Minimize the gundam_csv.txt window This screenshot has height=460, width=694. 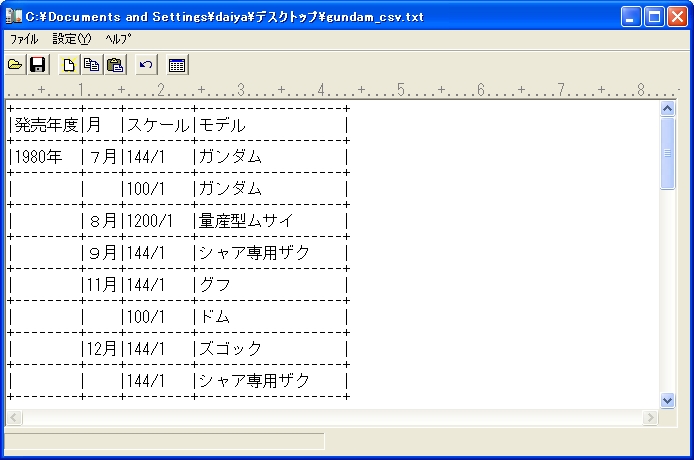coord(631,17)
